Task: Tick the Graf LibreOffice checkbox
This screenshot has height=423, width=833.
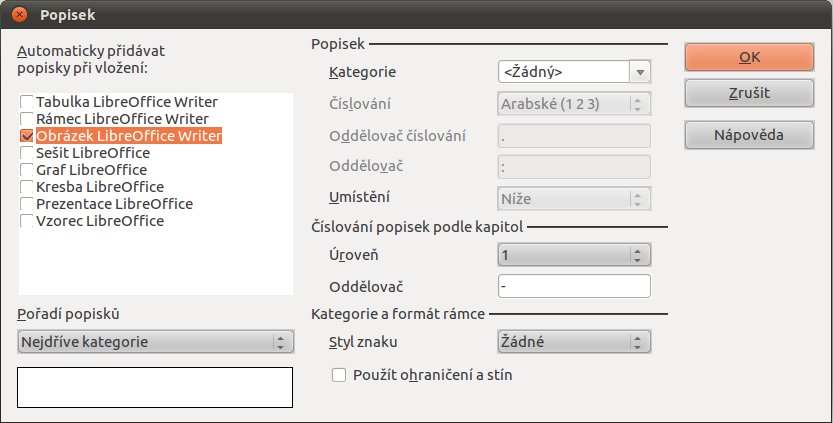Action: tap(27, 170)
